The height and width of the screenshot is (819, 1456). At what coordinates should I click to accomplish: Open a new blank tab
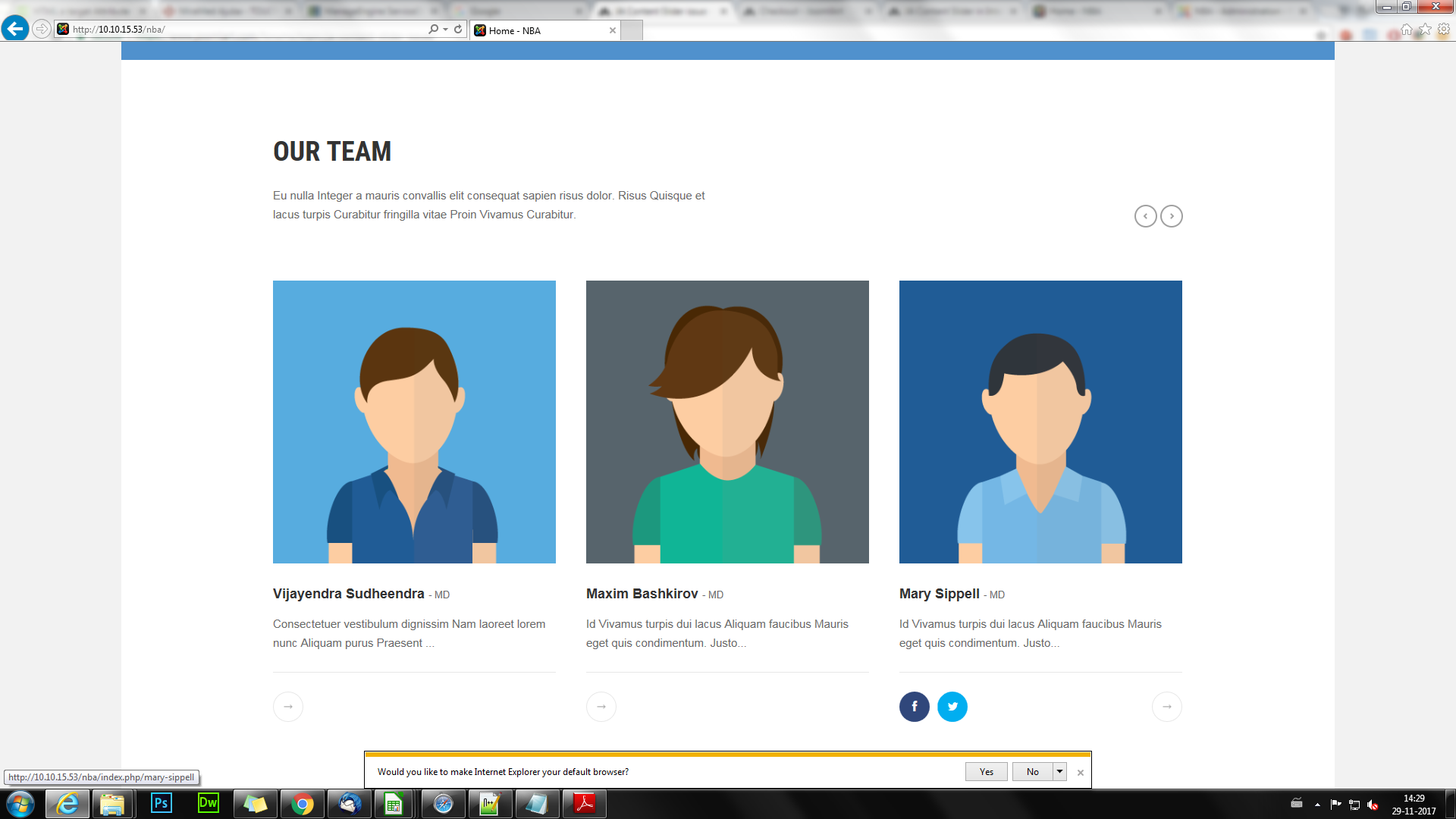[632, 30]
